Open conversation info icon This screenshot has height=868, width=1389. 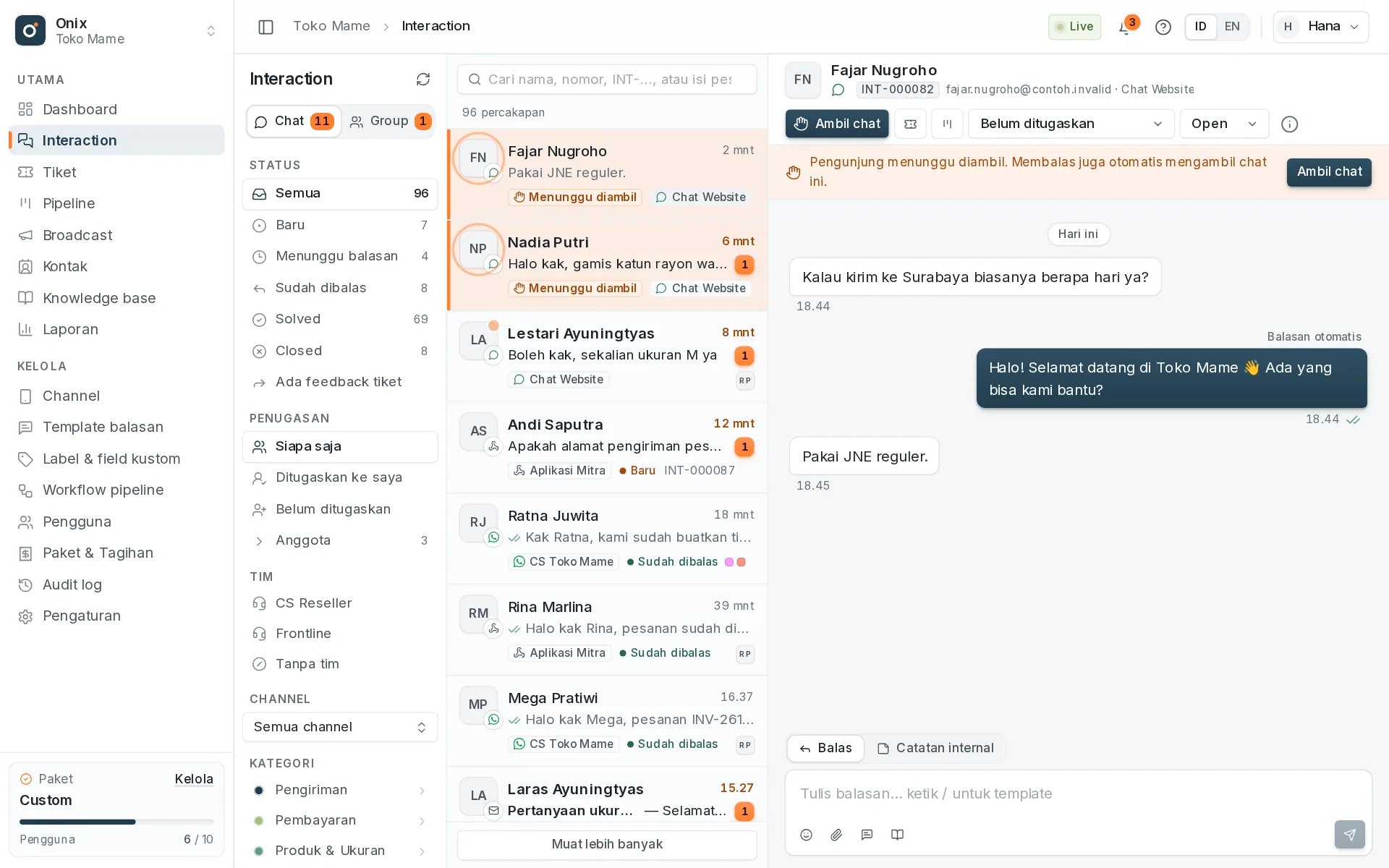tap(1289, 124)
